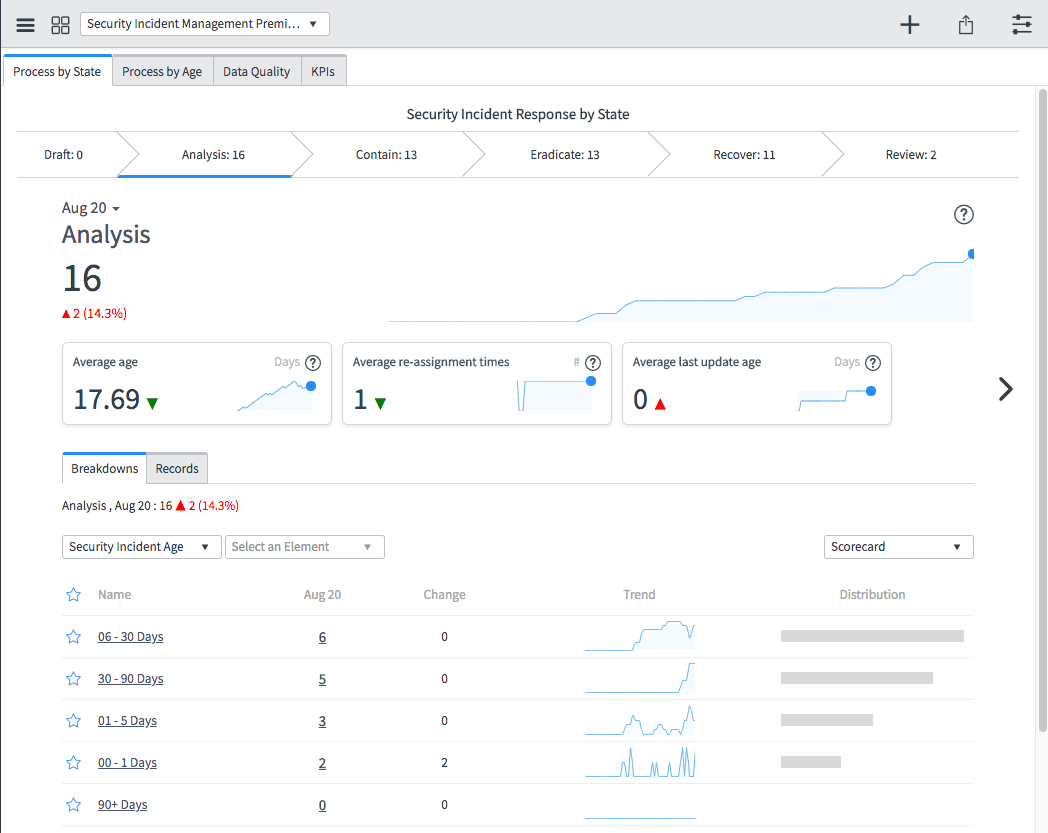Open the Security Incident Age breakdown dropdown
This screenshot has height=833, width=1048.
click(141, 547)
